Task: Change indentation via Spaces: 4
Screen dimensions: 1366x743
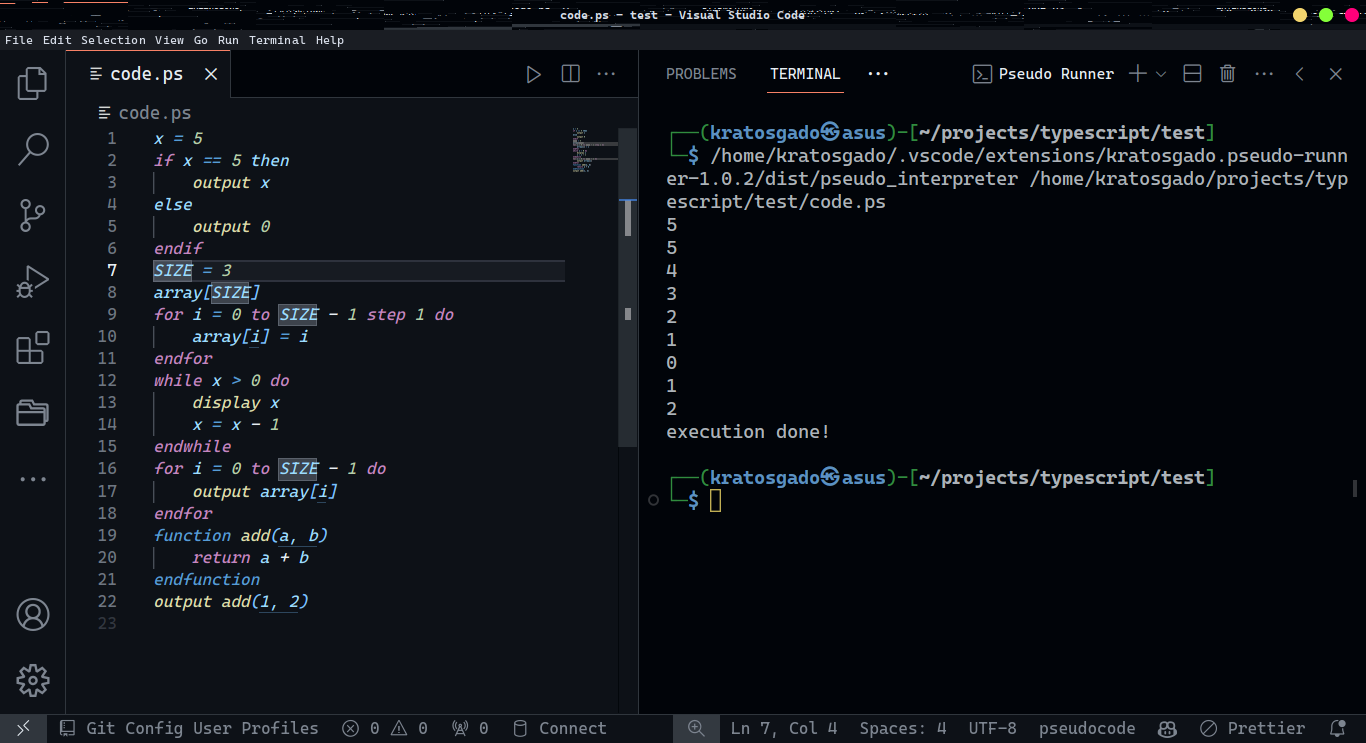Action: pos(903,728)
